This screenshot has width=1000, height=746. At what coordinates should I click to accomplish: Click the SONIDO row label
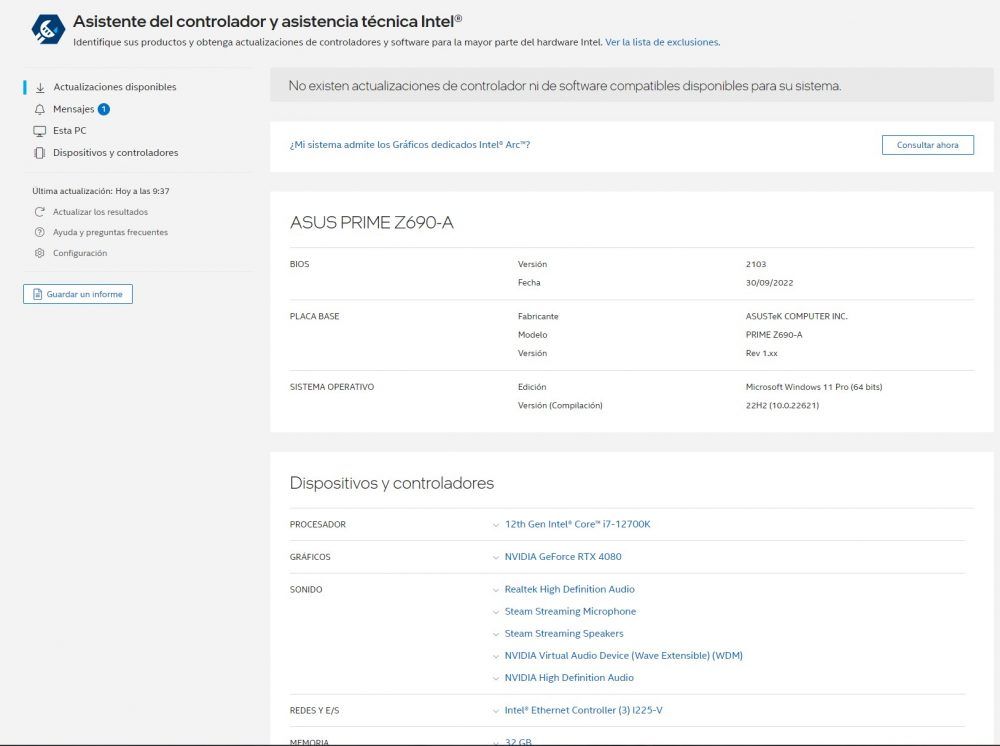(305, 589)
